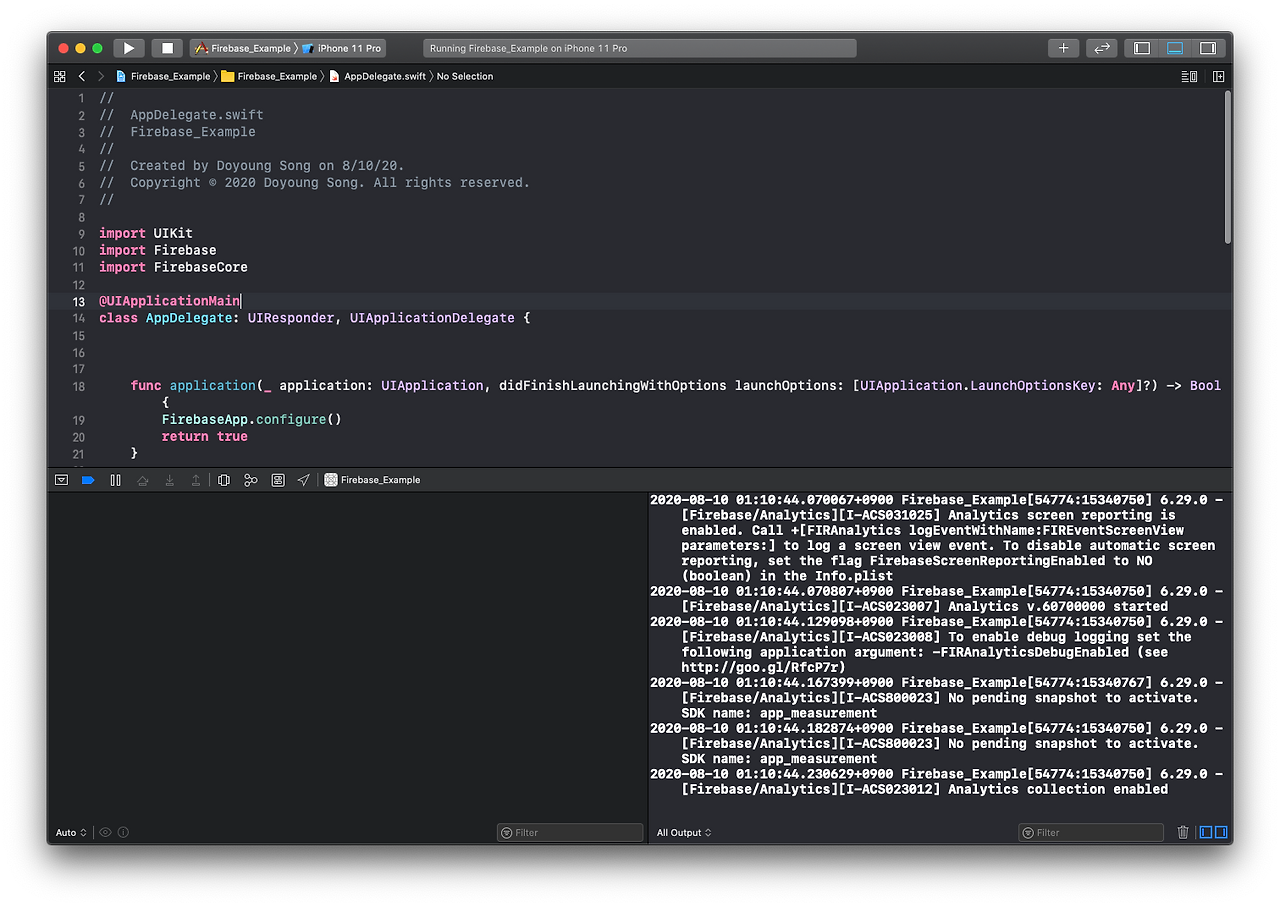This screenshot has width=1280, height=907.
Task: Click 'Analytics v.60700000 started' console line
Action: tap(1058, 606)
